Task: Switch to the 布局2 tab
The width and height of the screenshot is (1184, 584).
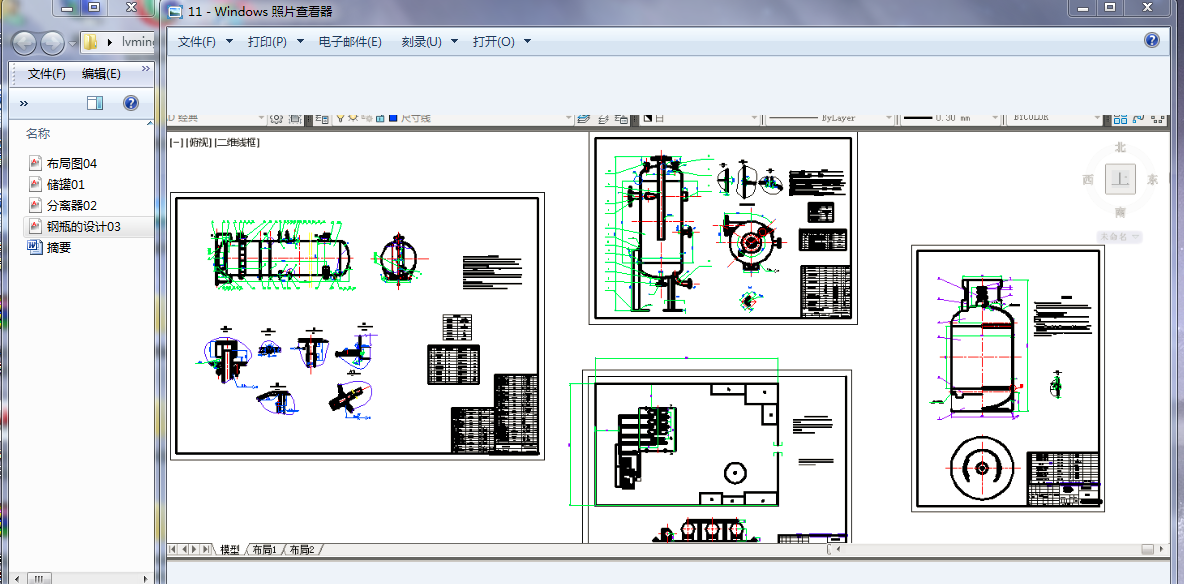Action: pos(302,549)
